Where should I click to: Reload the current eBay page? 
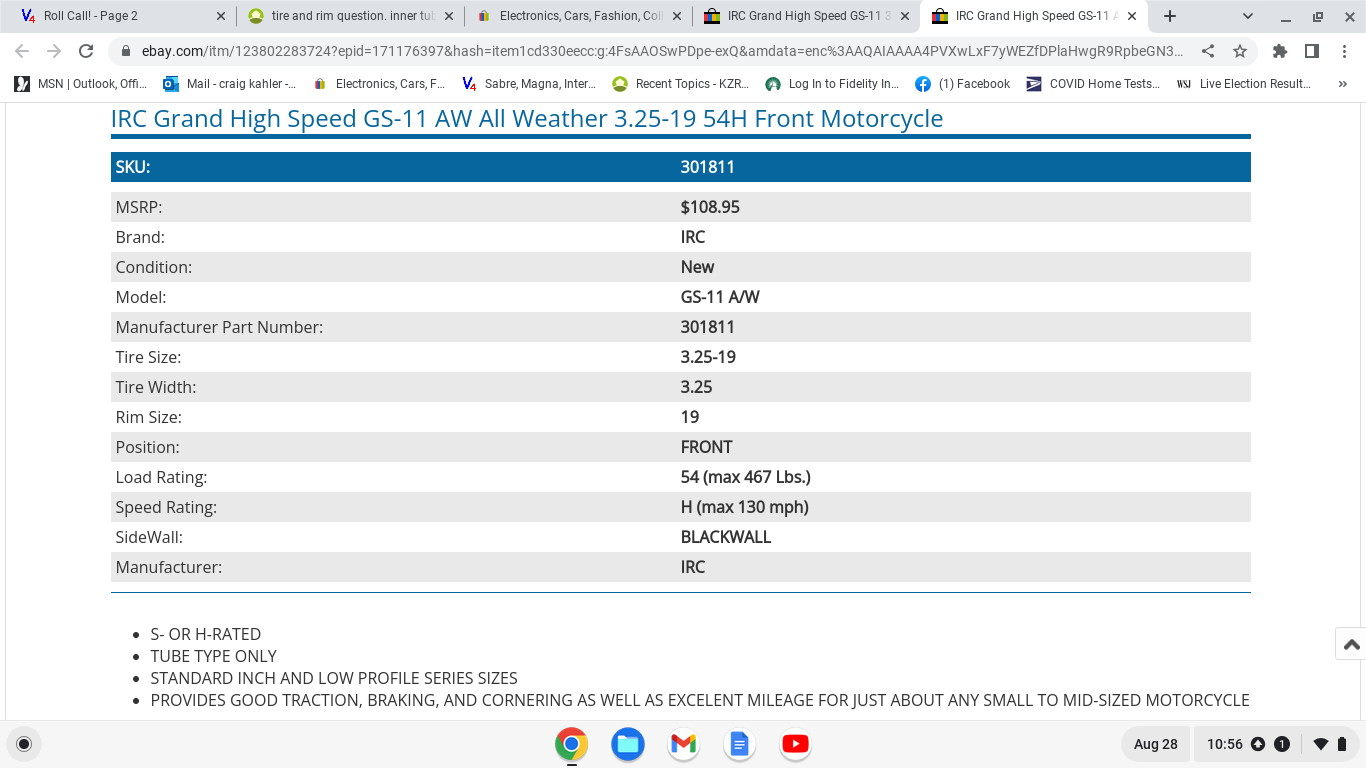[86, 51]
